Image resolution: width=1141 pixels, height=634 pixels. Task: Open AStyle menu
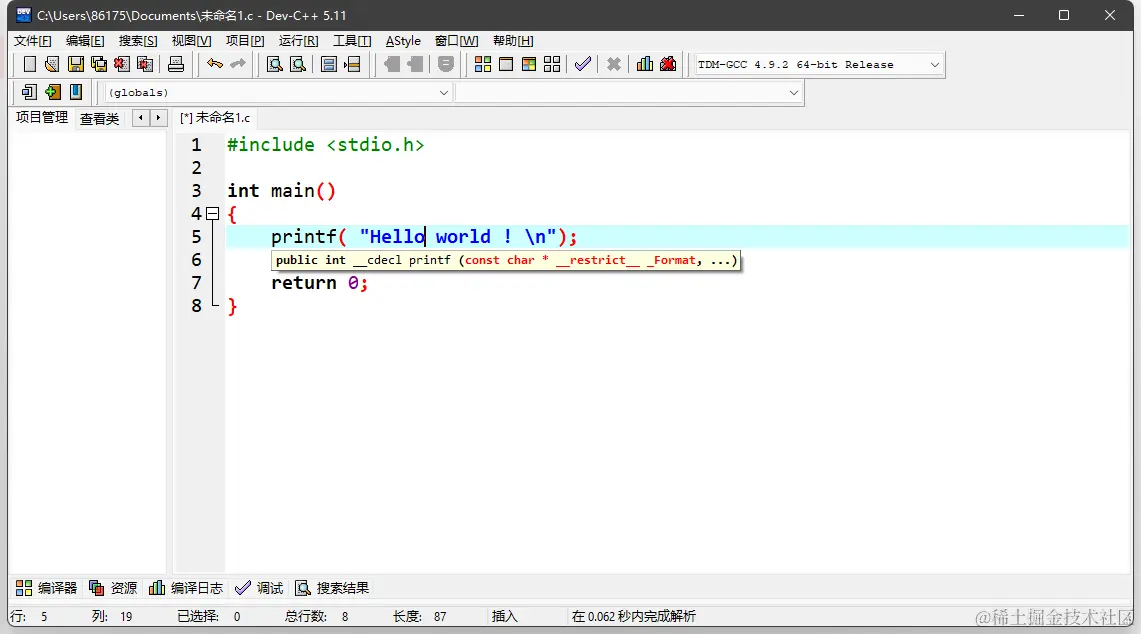point(403,41)
